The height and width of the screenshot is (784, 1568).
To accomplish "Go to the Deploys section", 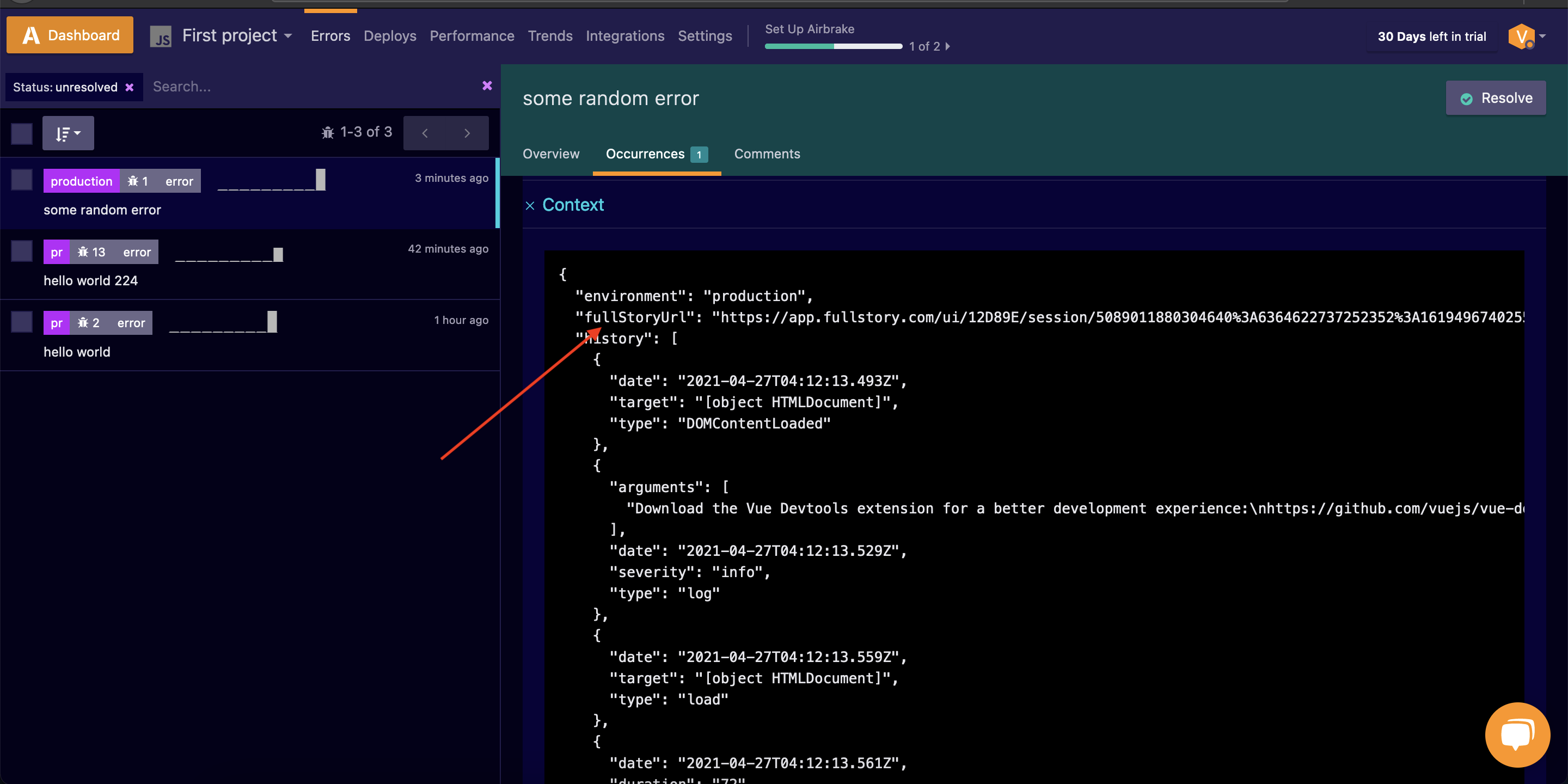I will [x=390, y=36].
